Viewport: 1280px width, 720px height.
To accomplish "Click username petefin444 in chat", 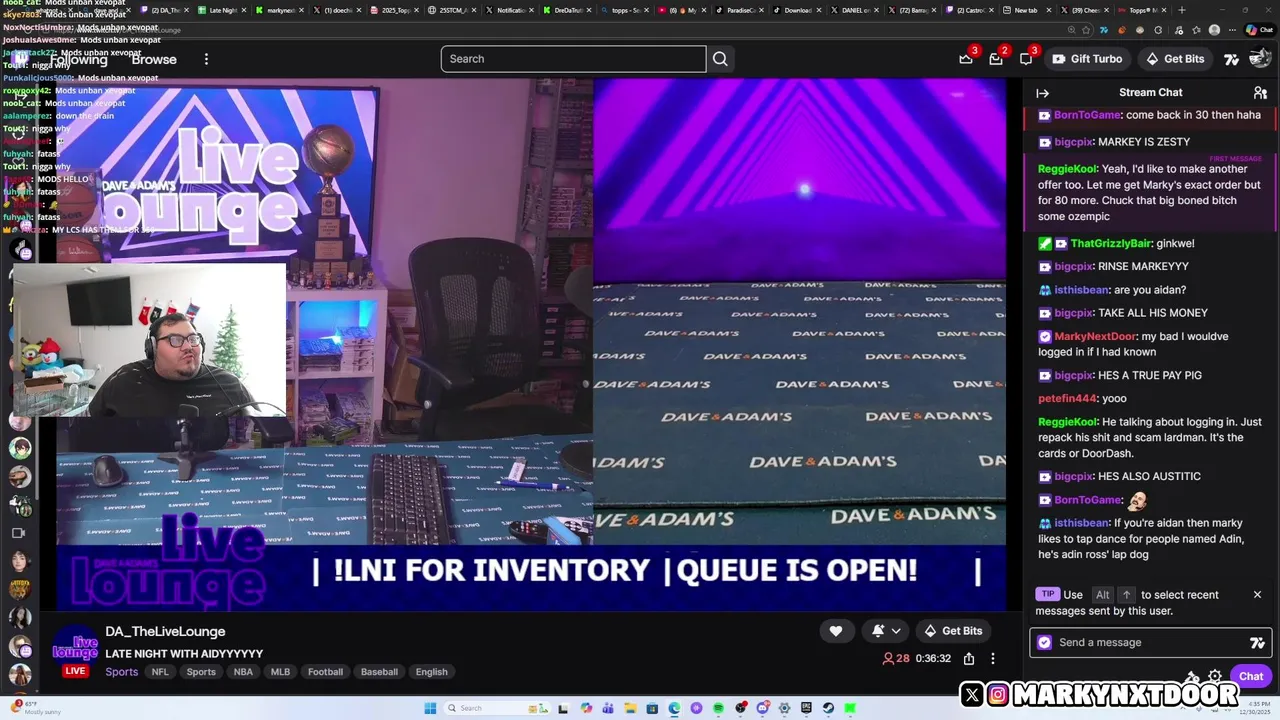I will 1067,399.
